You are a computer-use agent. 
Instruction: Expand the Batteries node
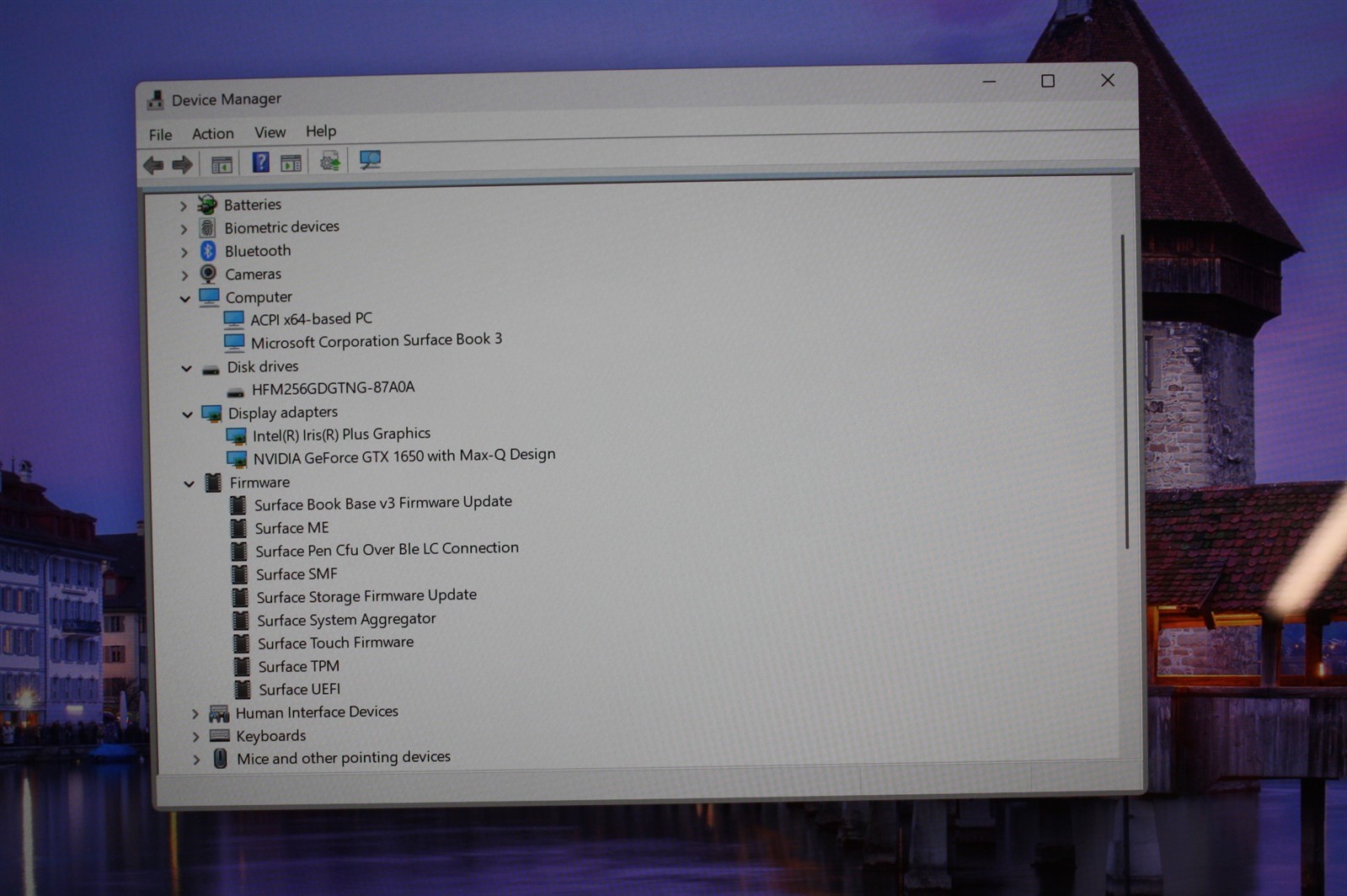[x=183, y=205]
